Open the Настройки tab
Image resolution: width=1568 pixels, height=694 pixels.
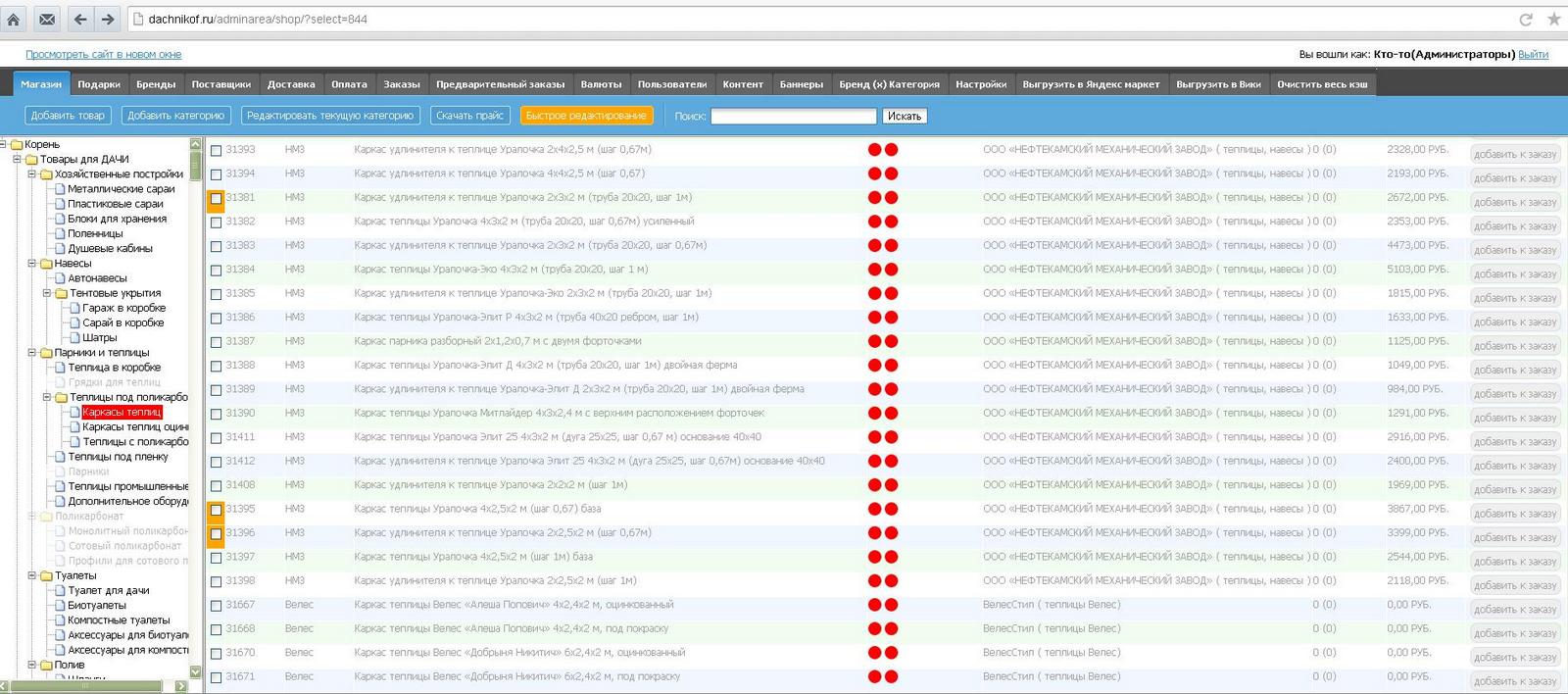point(981,84)
